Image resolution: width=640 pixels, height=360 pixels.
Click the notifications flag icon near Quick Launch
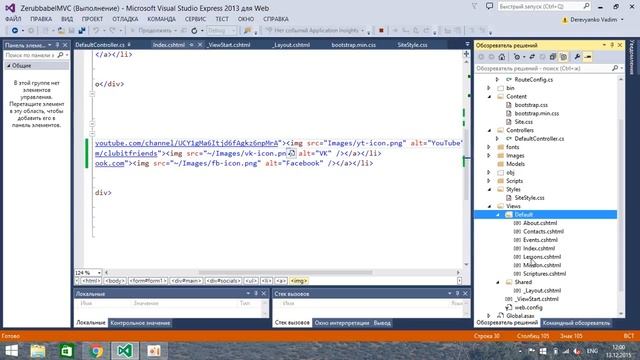point(474,7)
